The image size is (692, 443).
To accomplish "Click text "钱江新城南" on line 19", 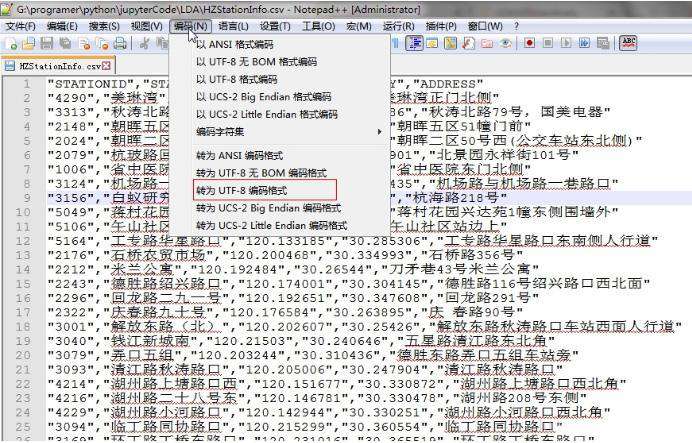I will (150, 341).
